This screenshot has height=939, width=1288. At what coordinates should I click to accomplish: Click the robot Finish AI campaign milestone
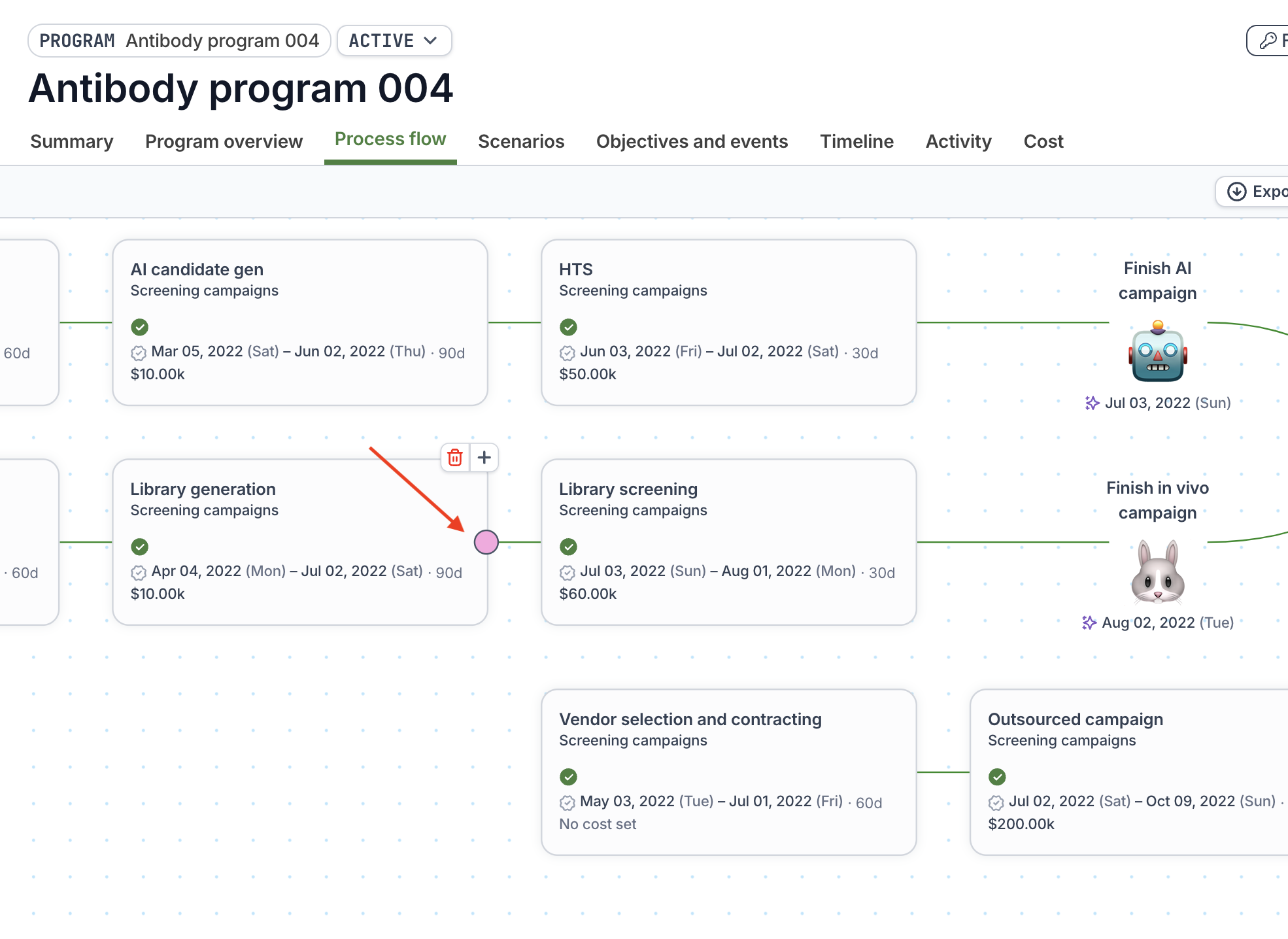1157,352
